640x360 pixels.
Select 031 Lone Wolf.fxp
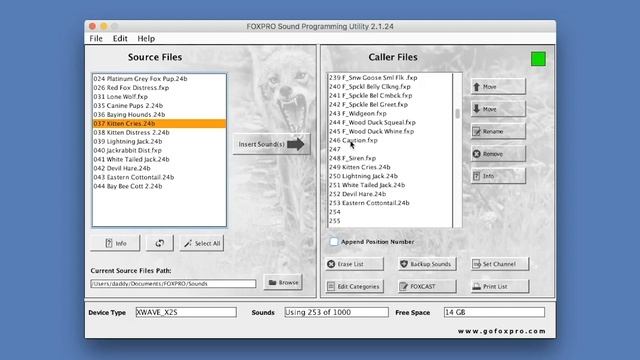click(159, 97)
